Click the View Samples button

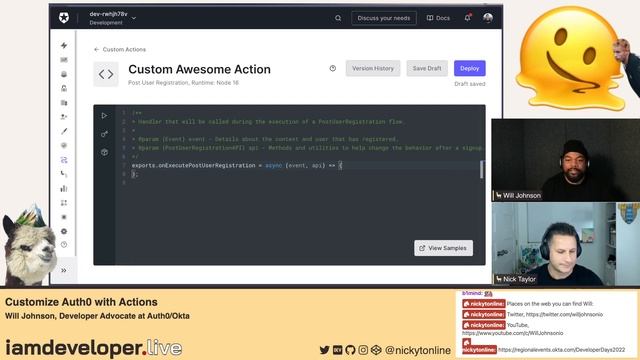coord(444,248)
